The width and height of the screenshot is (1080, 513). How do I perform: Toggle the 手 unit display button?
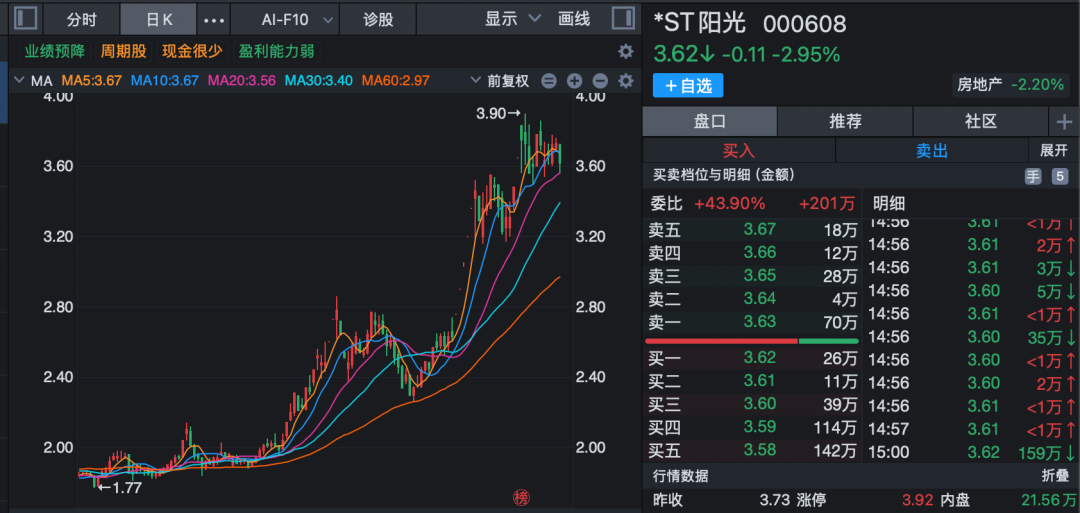point(1033,176)
